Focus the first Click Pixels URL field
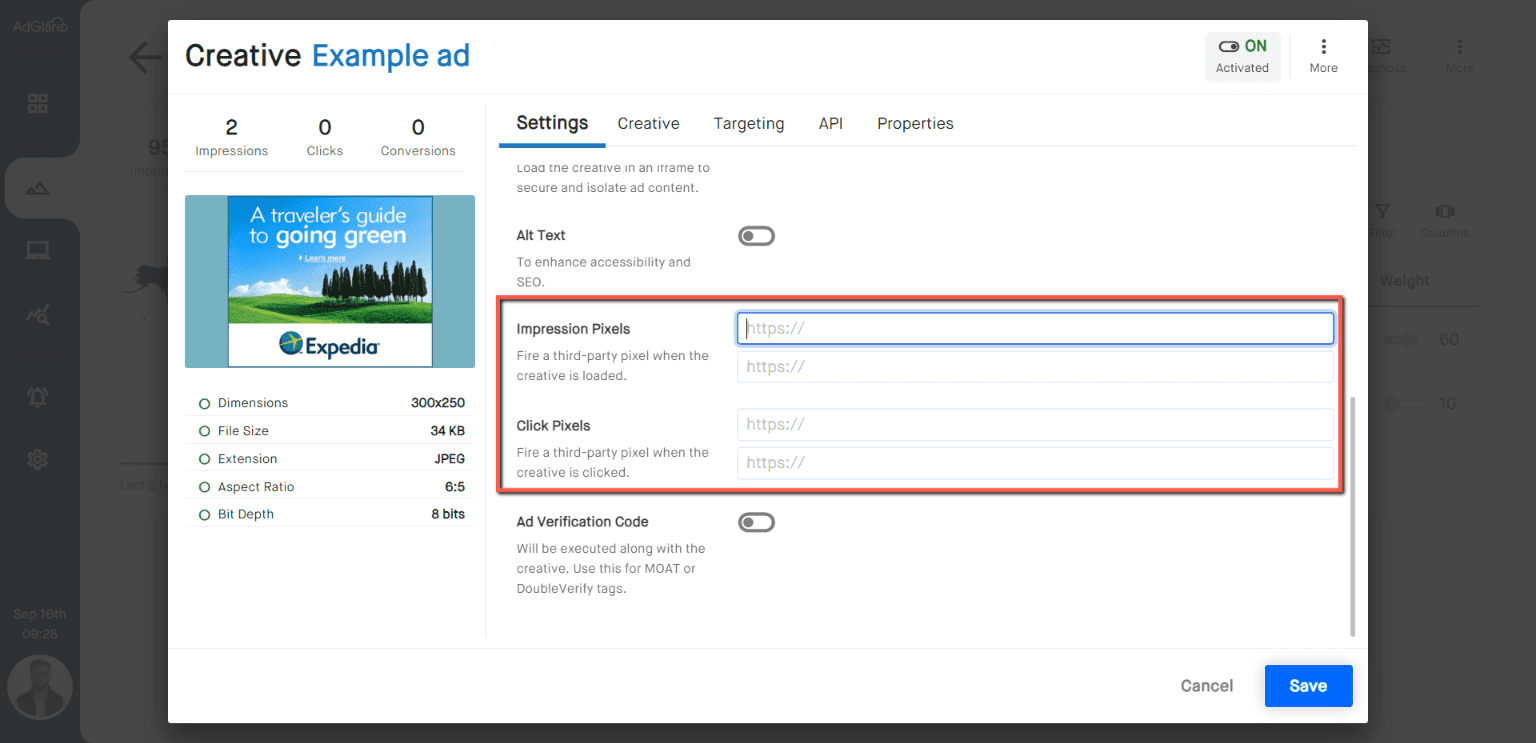 click(x=1035, y=424)
